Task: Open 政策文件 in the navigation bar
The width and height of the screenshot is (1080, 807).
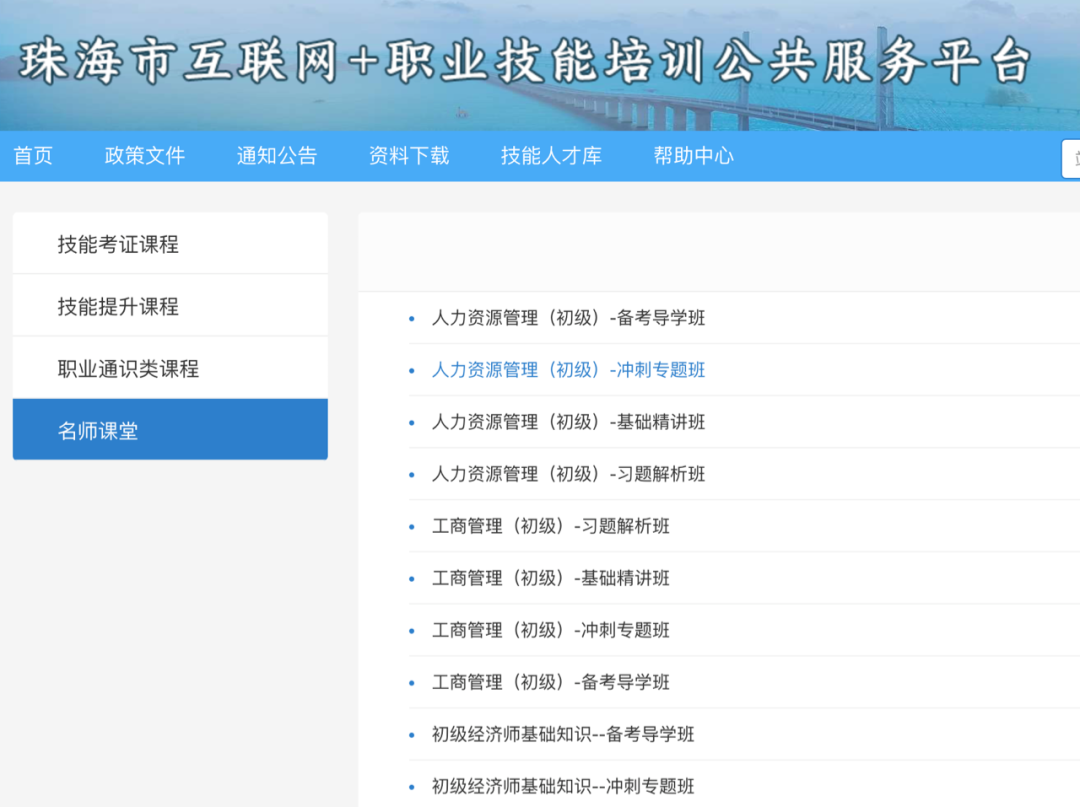Action: pyautogui.click(x=145, y=156)
